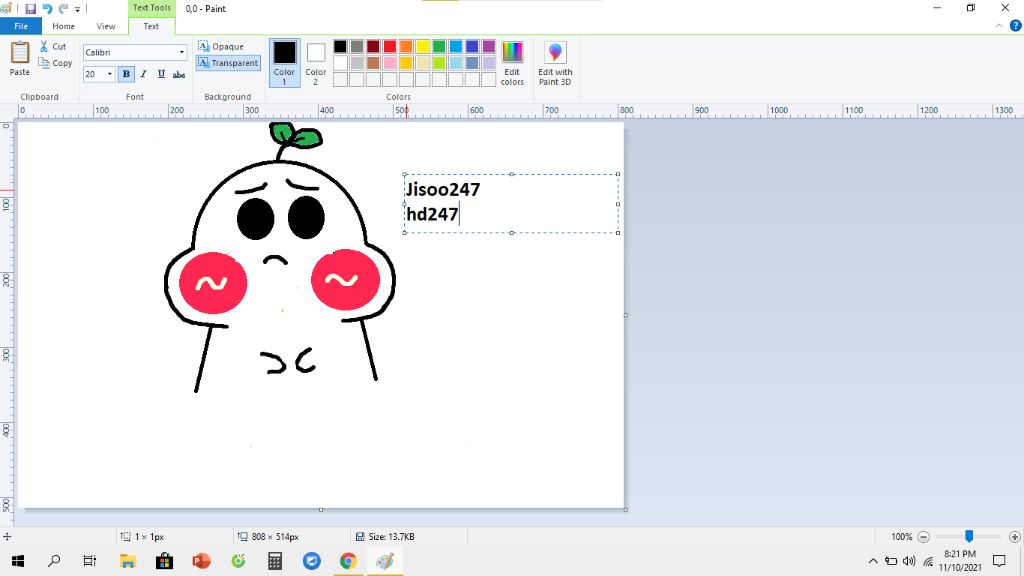1024x576 pixels.
Task: Pick the red color swatch
Action: pyautogui.click(x=390, y=46)
